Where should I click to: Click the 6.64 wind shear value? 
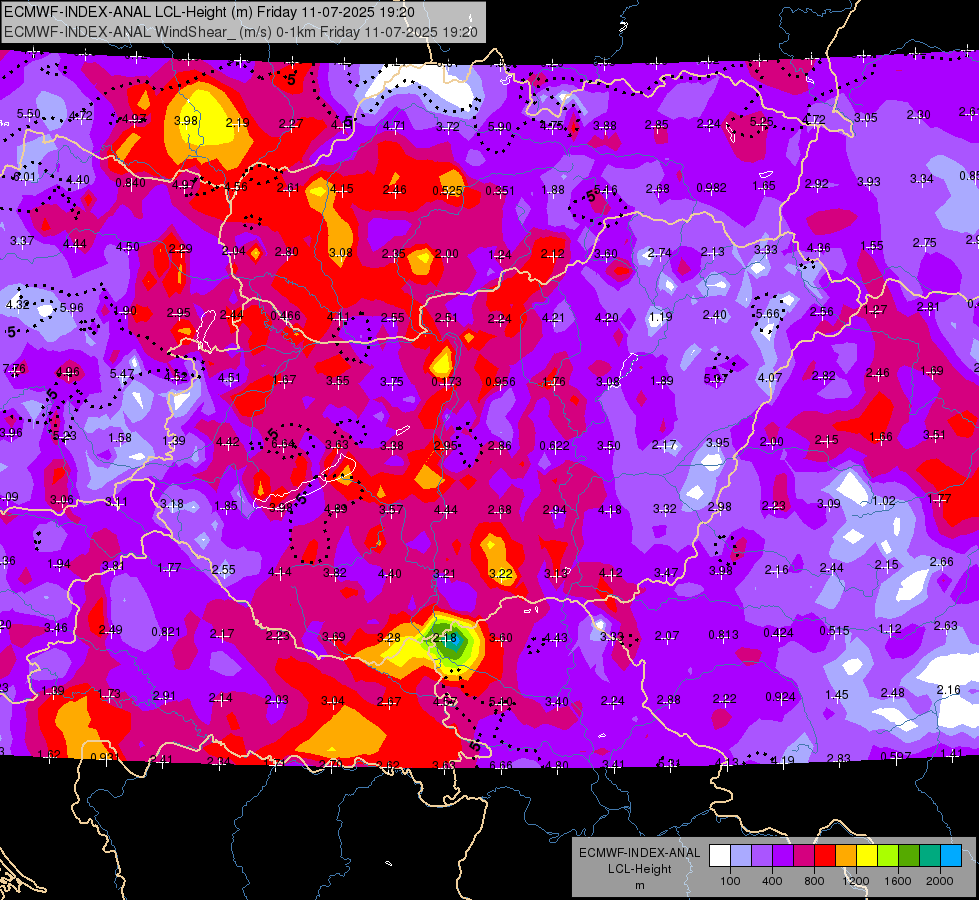pyautogui.click(x=283, y=444)
